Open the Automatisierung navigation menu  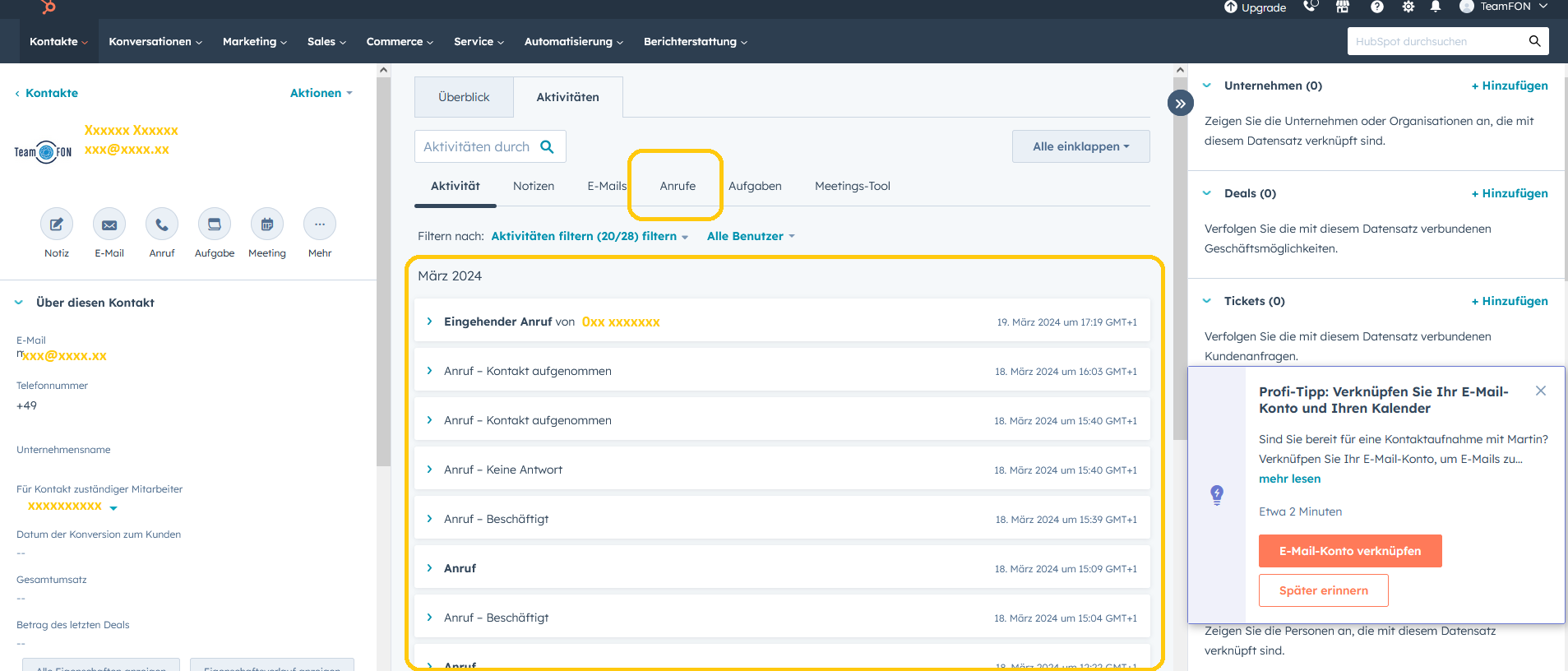coord(574,41)
